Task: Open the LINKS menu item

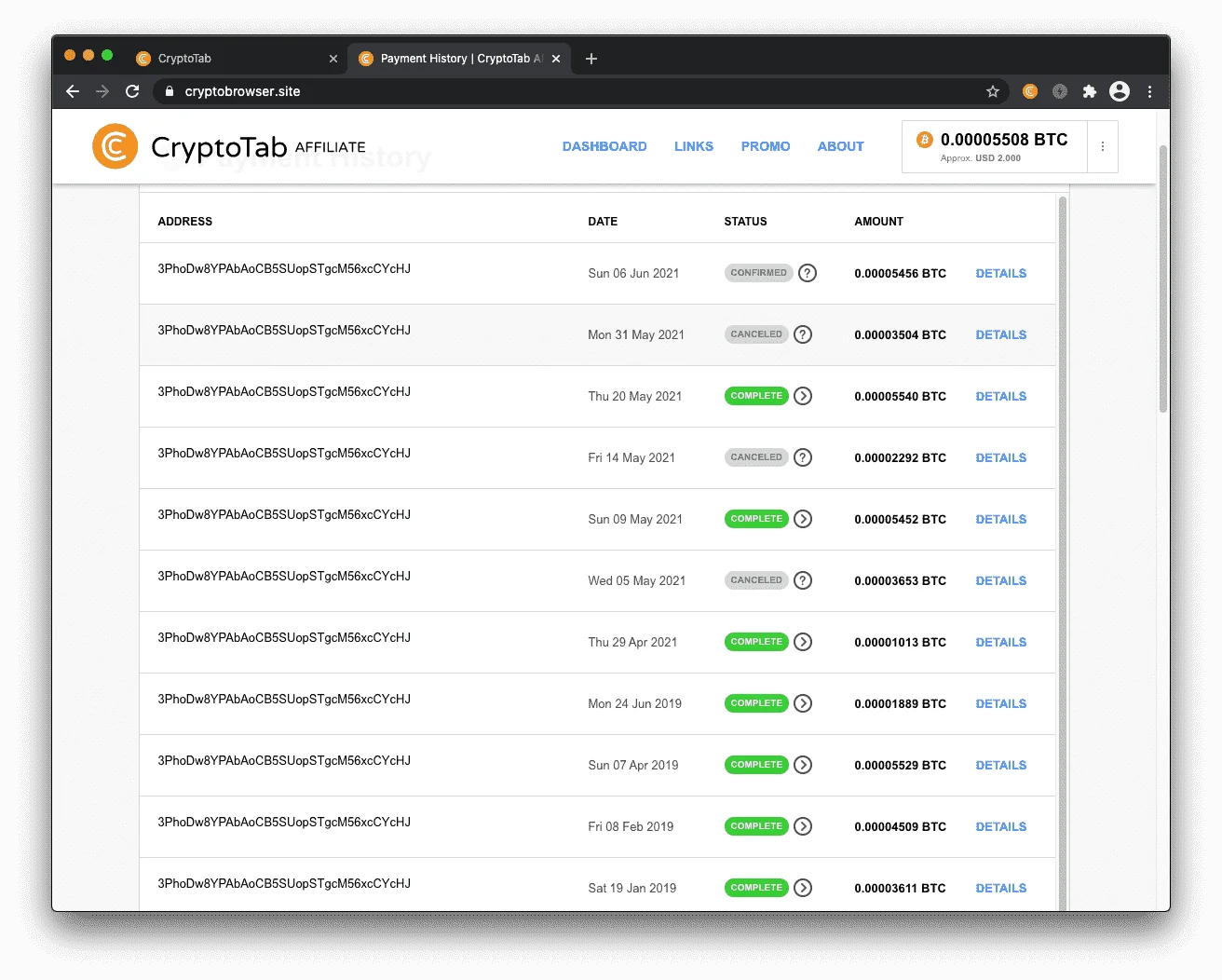Action: pyautogui.click(x=694, y=146)
